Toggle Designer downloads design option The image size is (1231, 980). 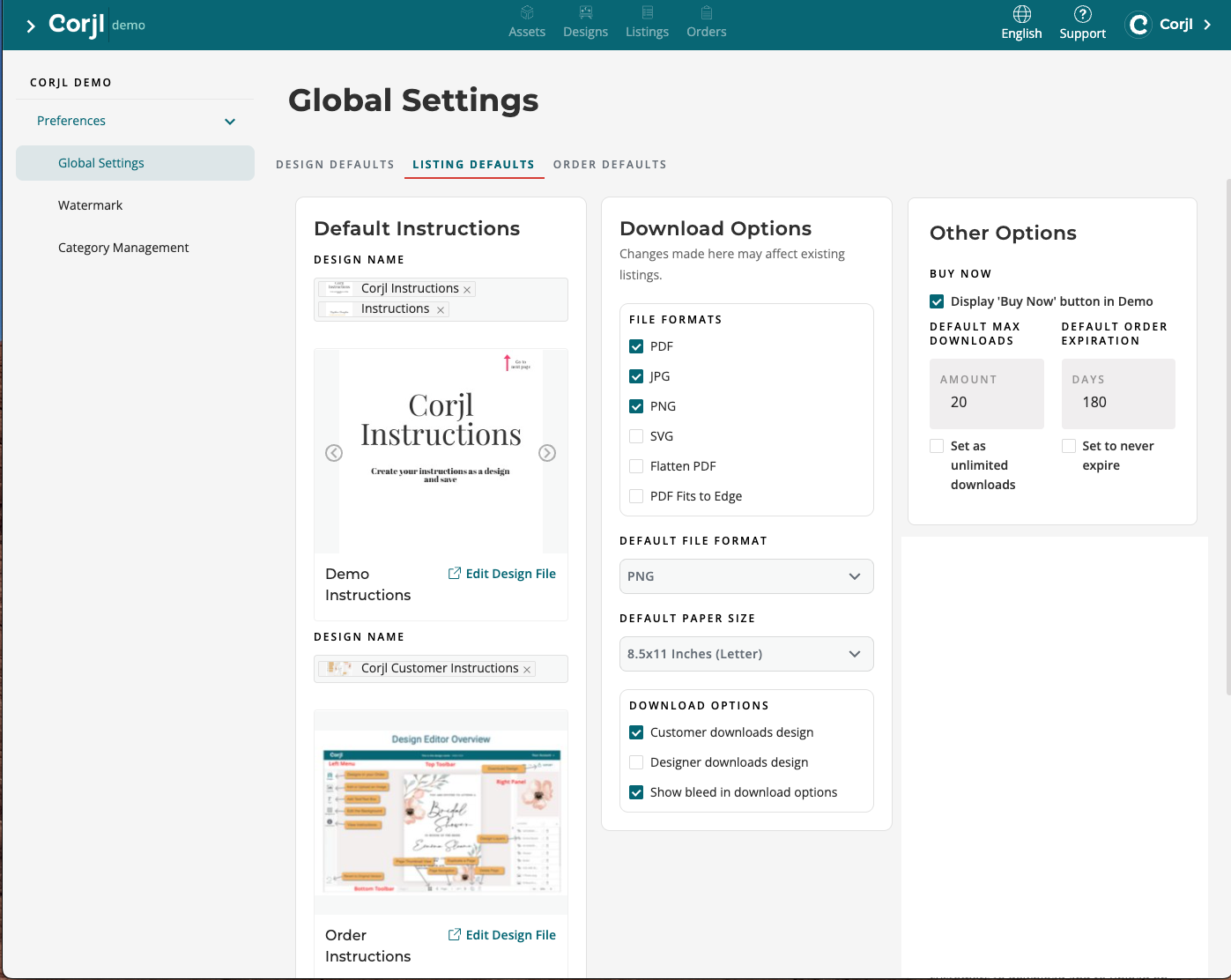[636, 762]
